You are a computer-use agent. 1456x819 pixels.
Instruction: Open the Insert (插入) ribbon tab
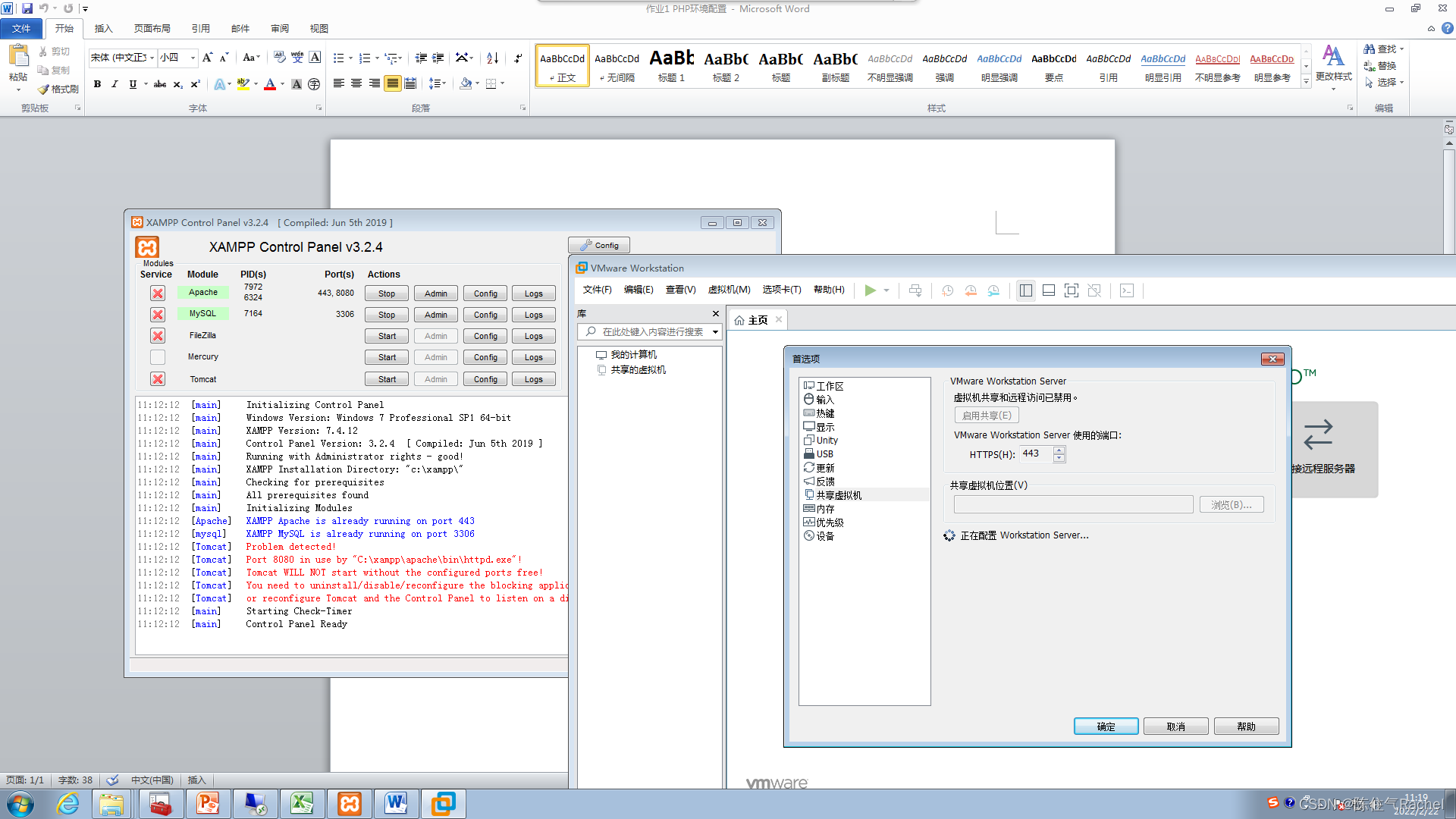(103, 29)
